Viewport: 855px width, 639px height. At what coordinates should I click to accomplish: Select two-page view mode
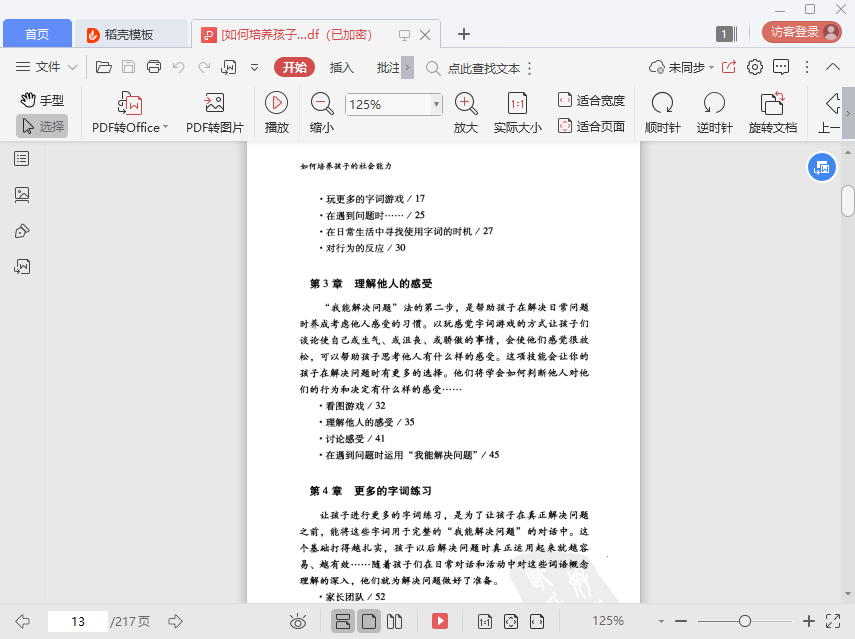394,621
